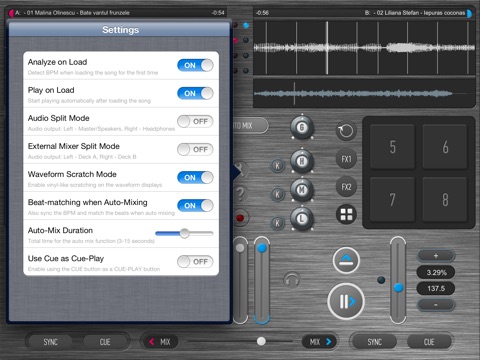The height and width of the screenshot is (360, 480).
Task: Click deck B main waveform display
Action: (364, 48)
